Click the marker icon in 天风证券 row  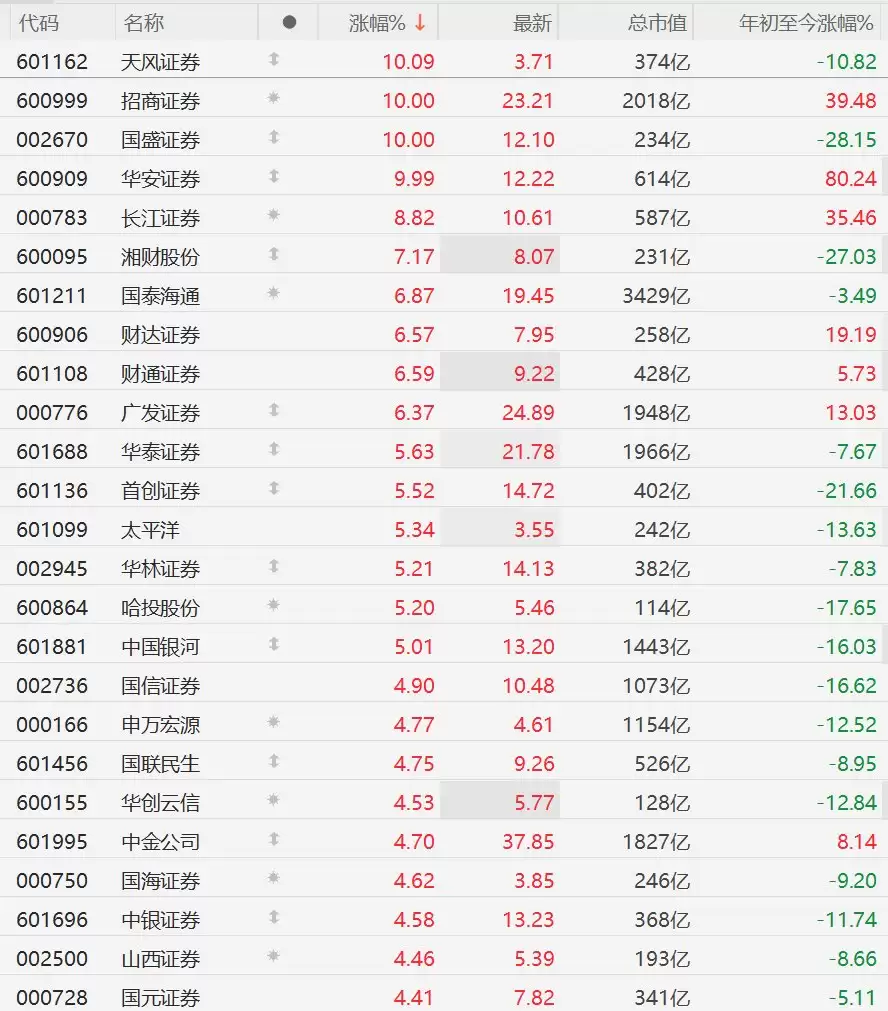pos(274,59)
